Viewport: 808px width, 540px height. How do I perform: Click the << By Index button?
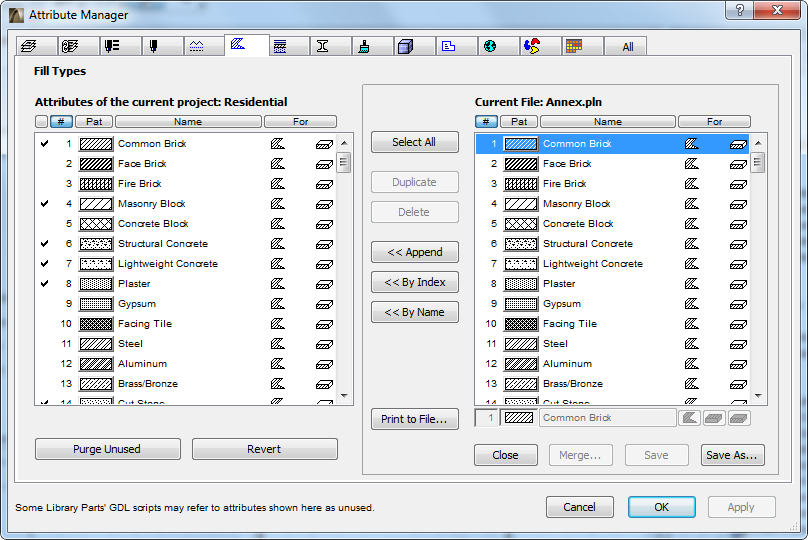pos(414,282)
